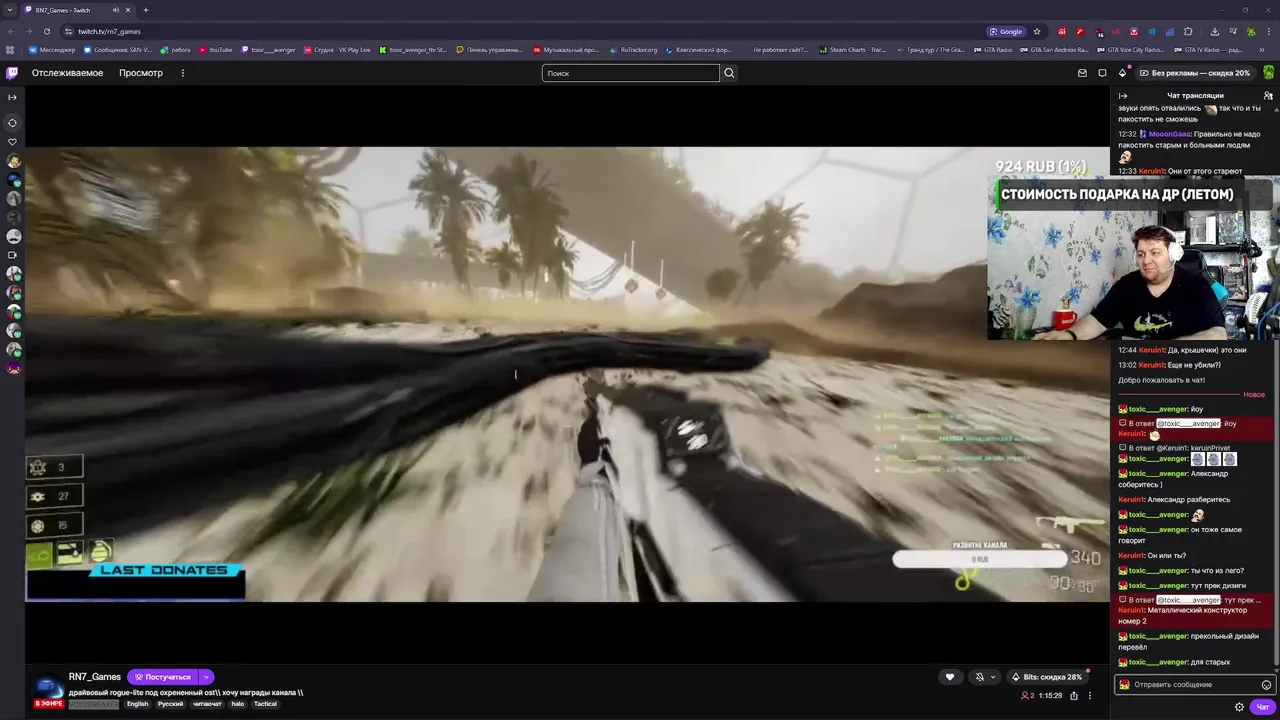Open the Просмотр (Browse) tab
The image size is (1280, 720).
(141, 73)
